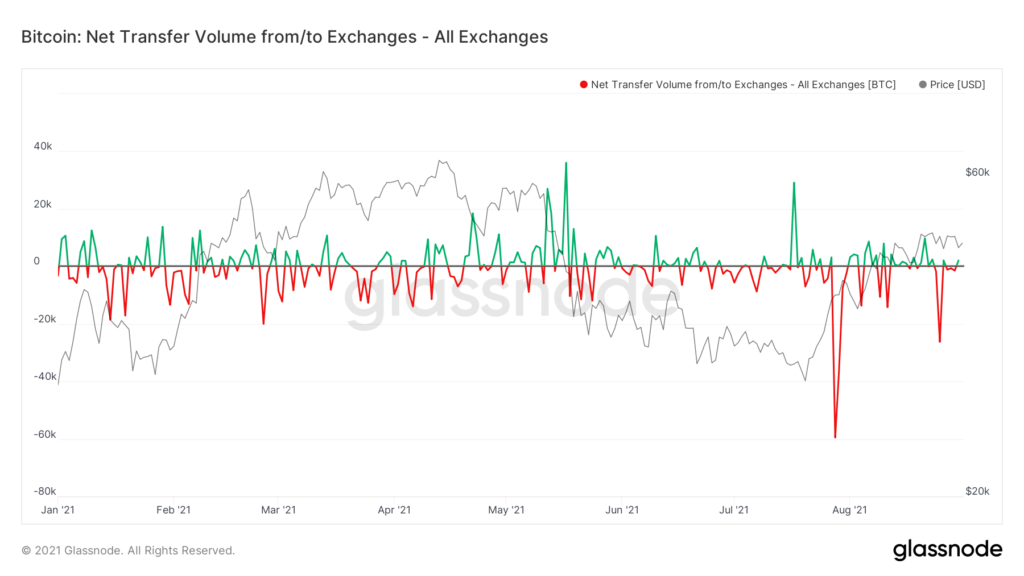Click the $60k right price axis label
This screenshot has width=1024, height=576.
pyautogui.click(x=977, y=172)
